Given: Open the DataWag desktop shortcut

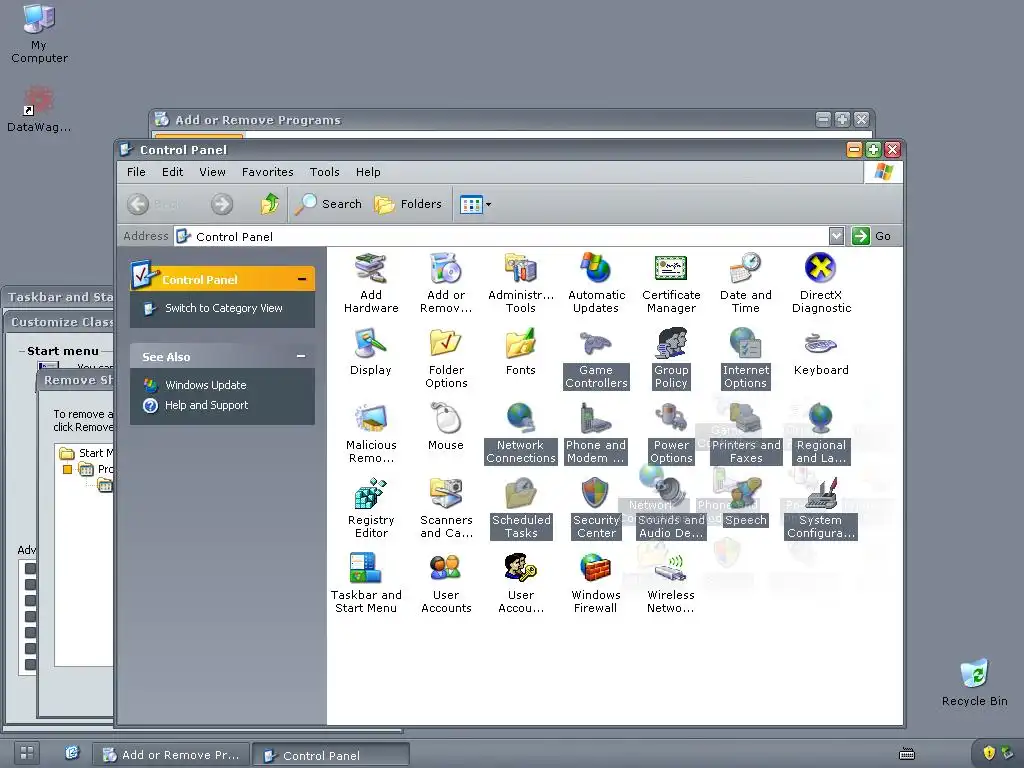Looking at the screenshot, I should pos(39,108).
